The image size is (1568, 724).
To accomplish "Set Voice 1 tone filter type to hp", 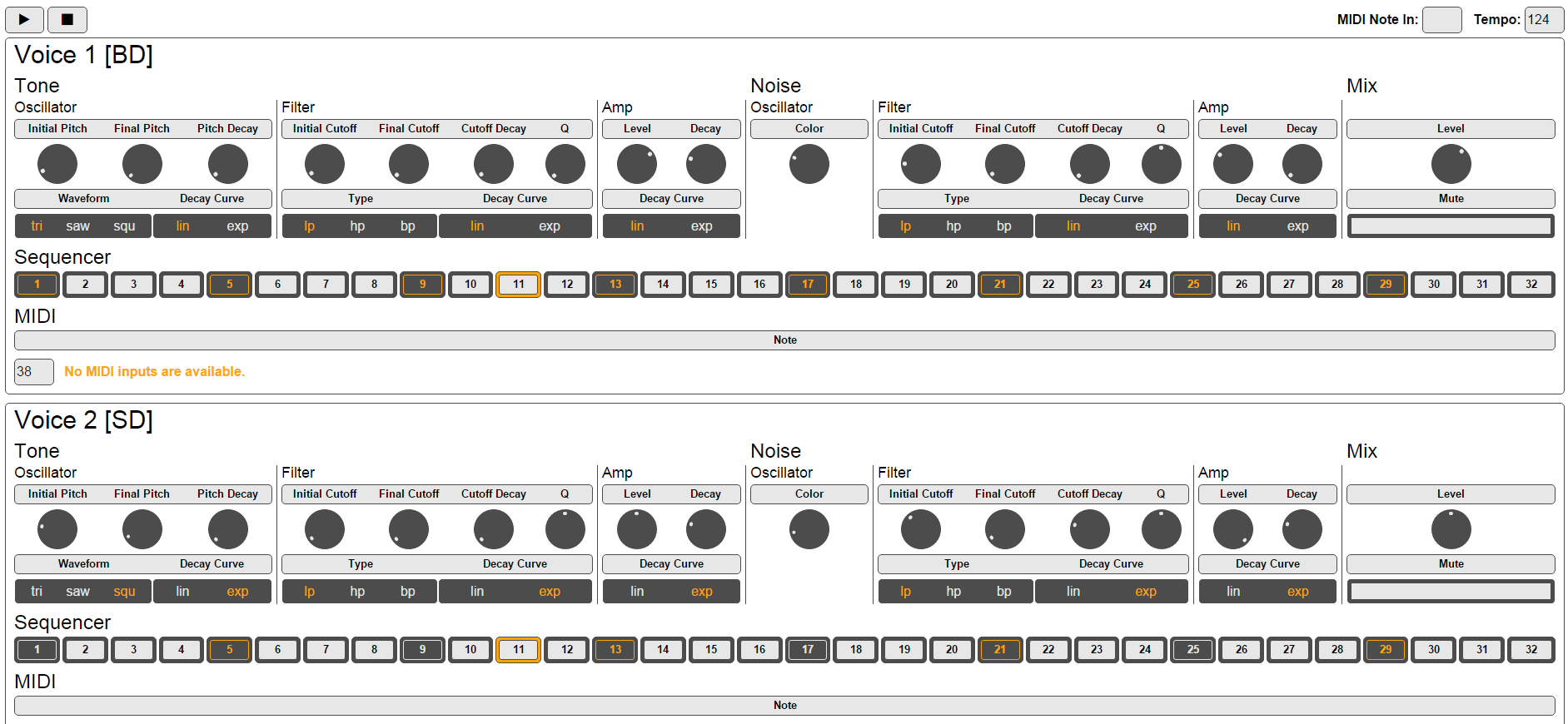I will point(357,226).
